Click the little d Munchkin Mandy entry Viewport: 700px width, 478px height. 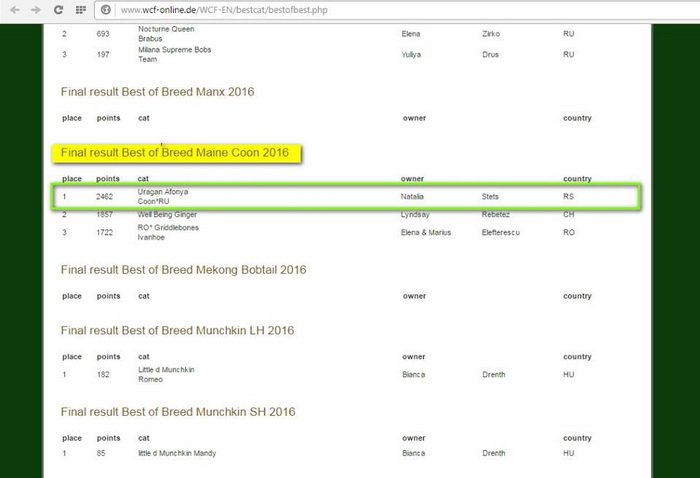[177, 453]
